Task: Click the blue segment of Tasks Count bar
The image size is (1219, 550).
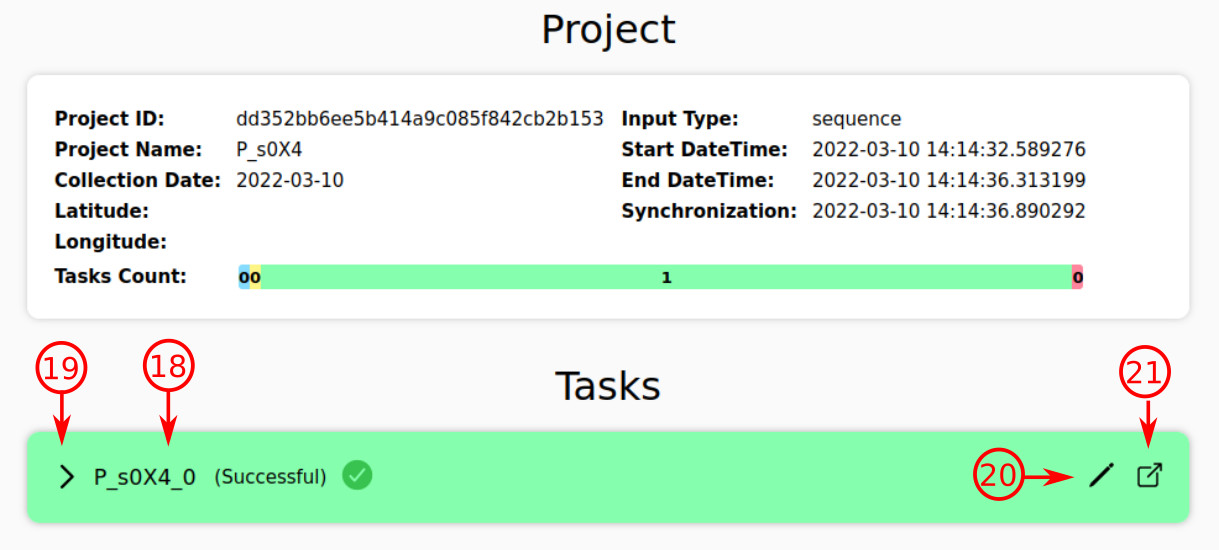Action: point(244,277)
